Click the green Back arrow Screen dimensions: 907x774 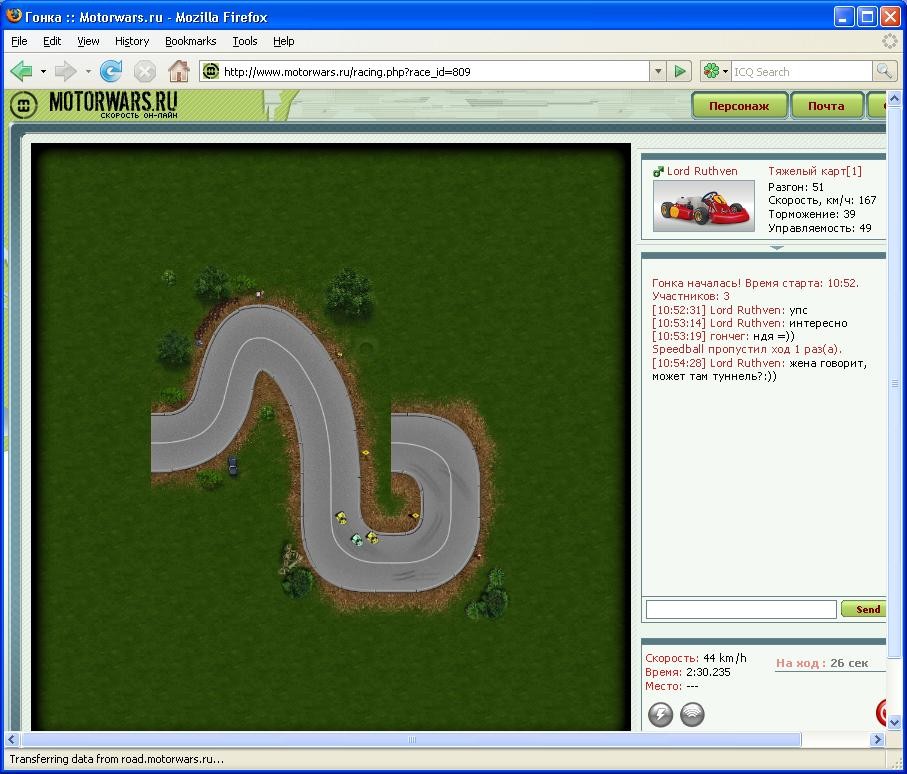pyautogui.click(x=21, y=71)
